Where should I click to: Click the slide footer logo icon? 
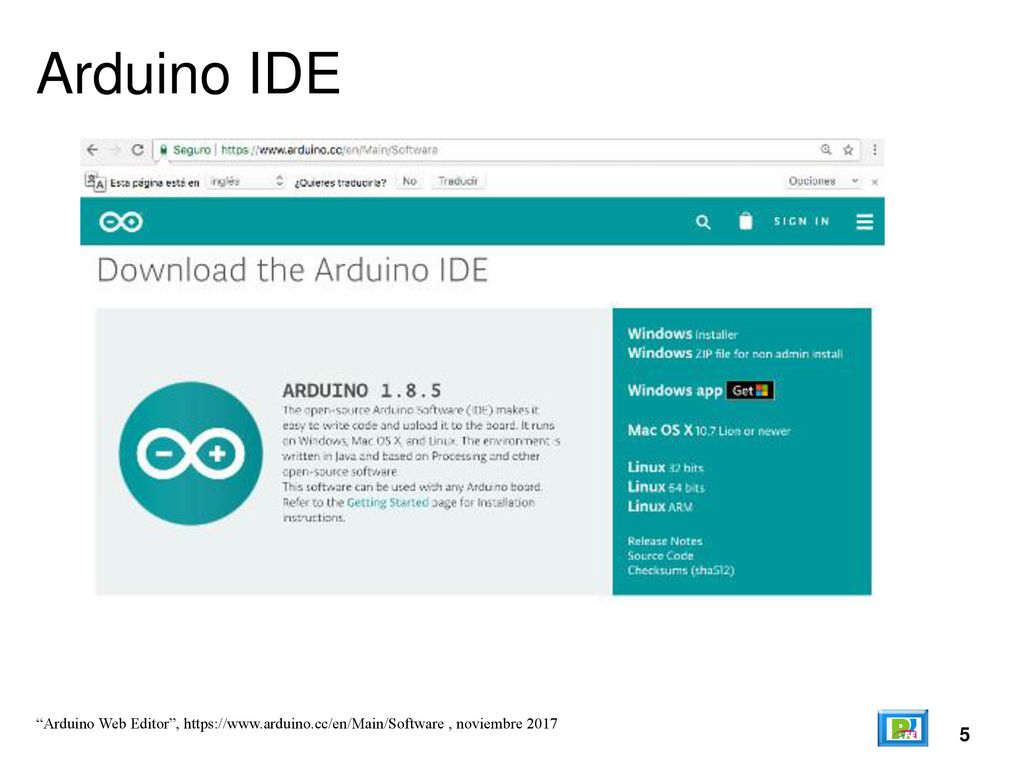click(903, 728)
